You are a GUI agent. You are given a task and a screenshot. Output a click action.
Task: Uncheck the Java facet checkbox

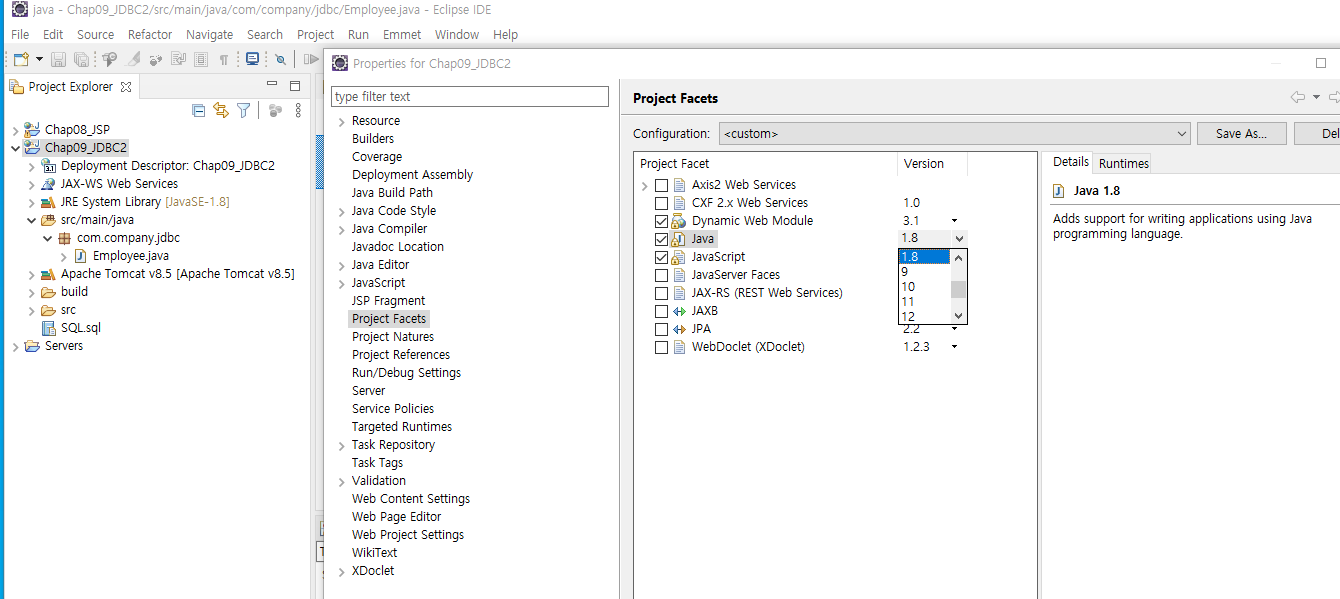[x=661, y=239]
